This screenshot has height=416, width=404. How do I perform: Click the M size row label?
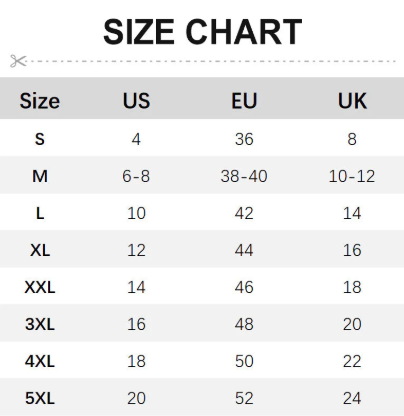(x=40, y=176)
